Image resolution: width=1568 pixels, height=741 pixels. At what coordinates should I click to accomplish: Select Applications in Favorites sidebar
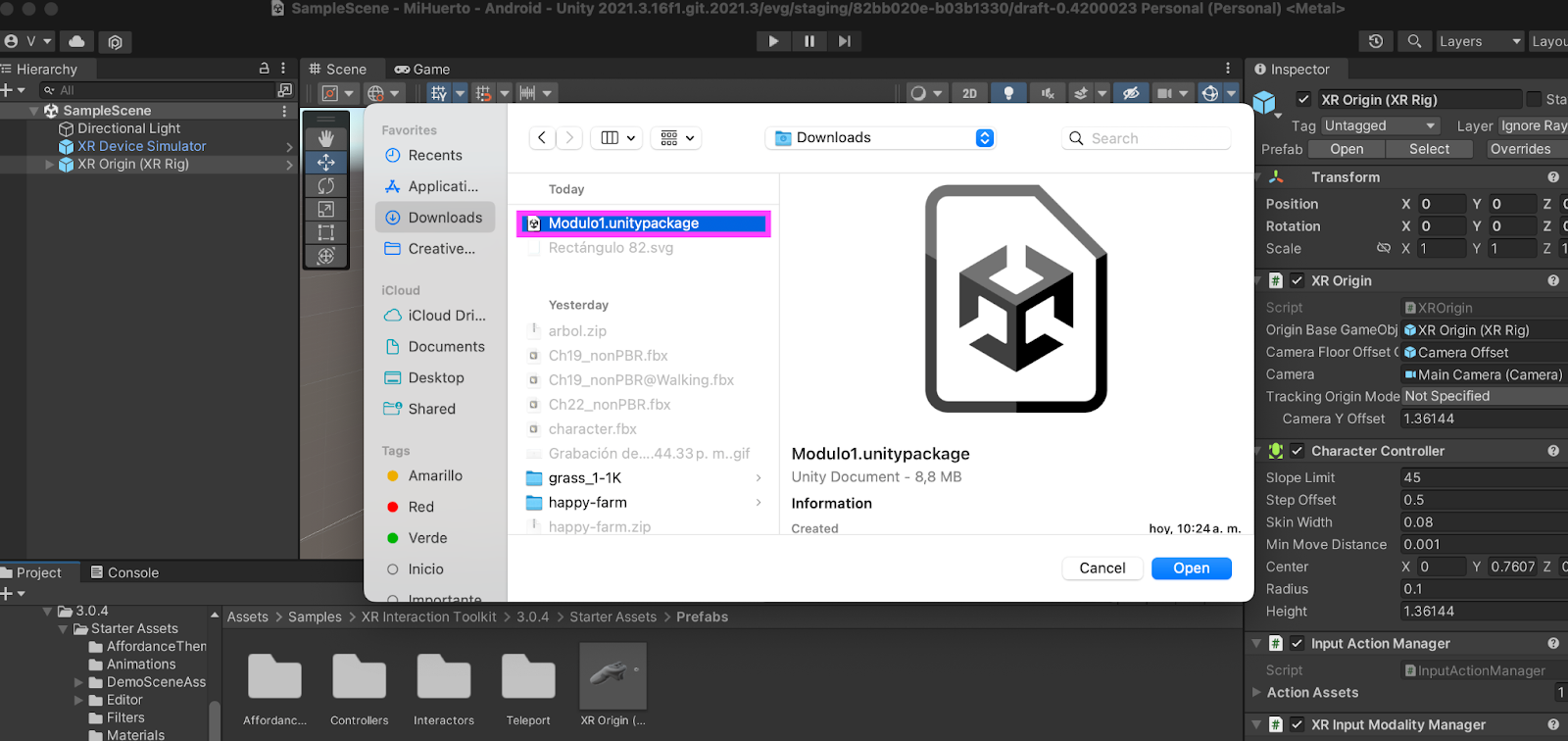click(x=435, y=186)
